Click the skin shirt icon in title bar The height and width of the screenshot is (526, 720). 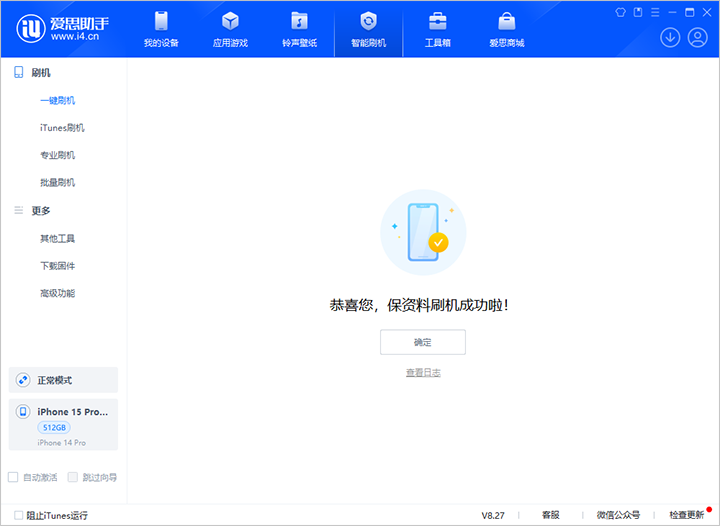[620, 12]
